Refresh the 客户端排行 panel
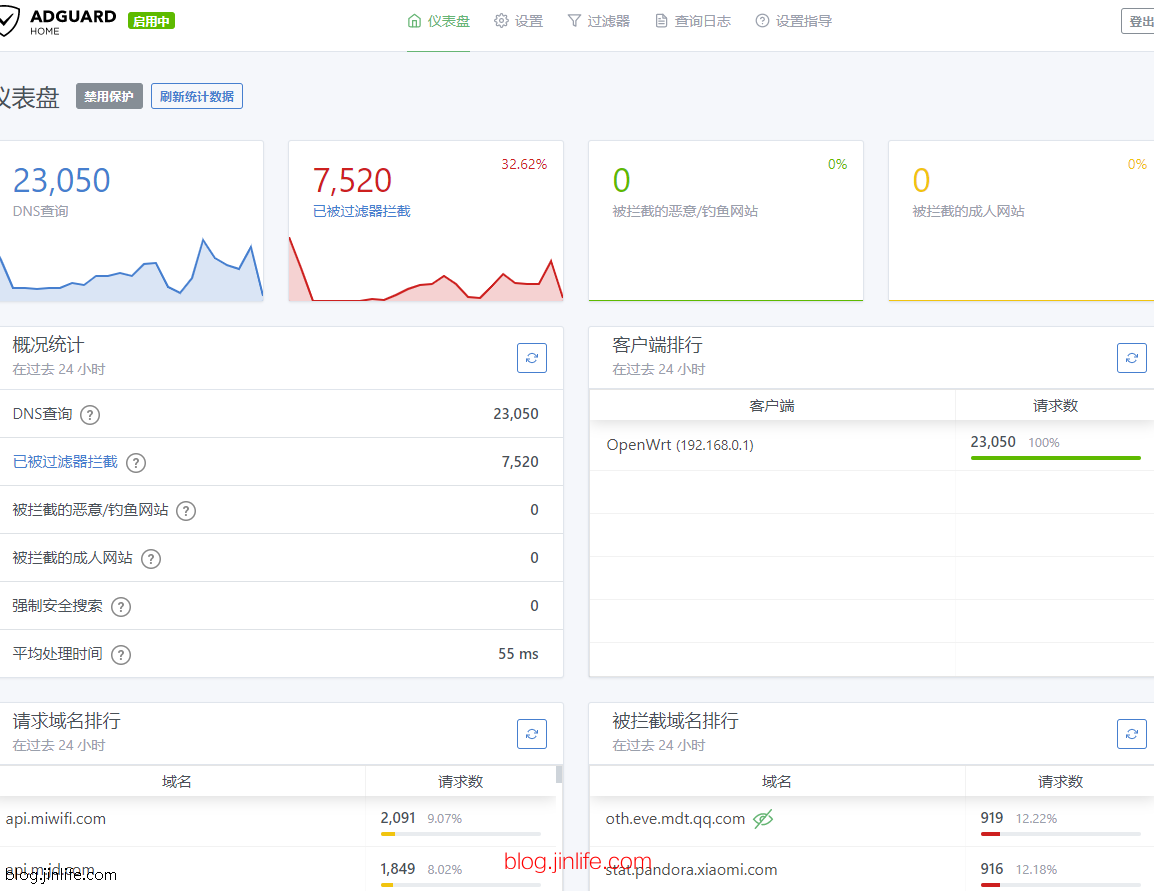1154x891 pixels. 1131,358
